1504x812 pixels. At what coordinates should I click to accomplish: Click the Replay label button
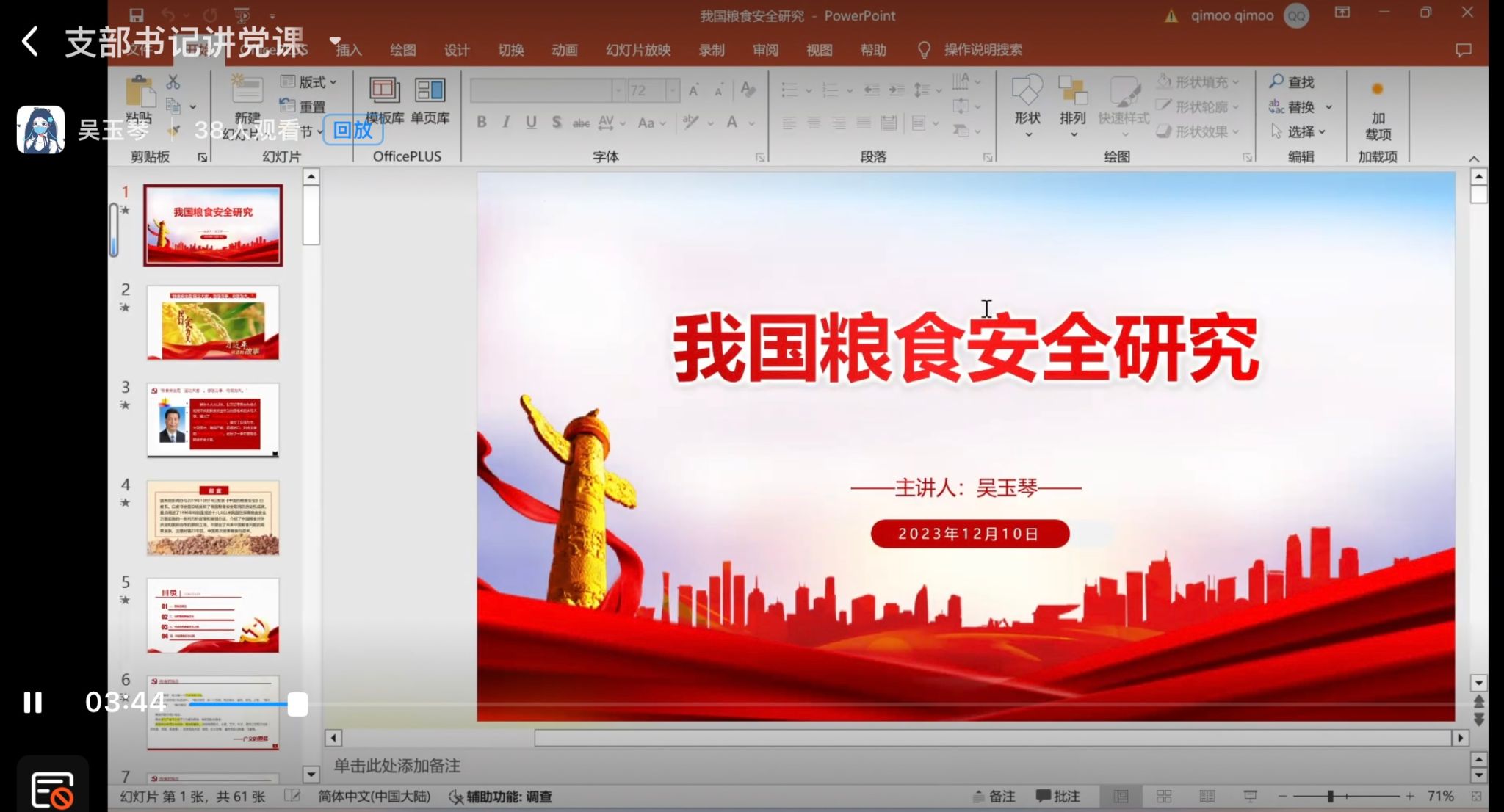(352, 131)
